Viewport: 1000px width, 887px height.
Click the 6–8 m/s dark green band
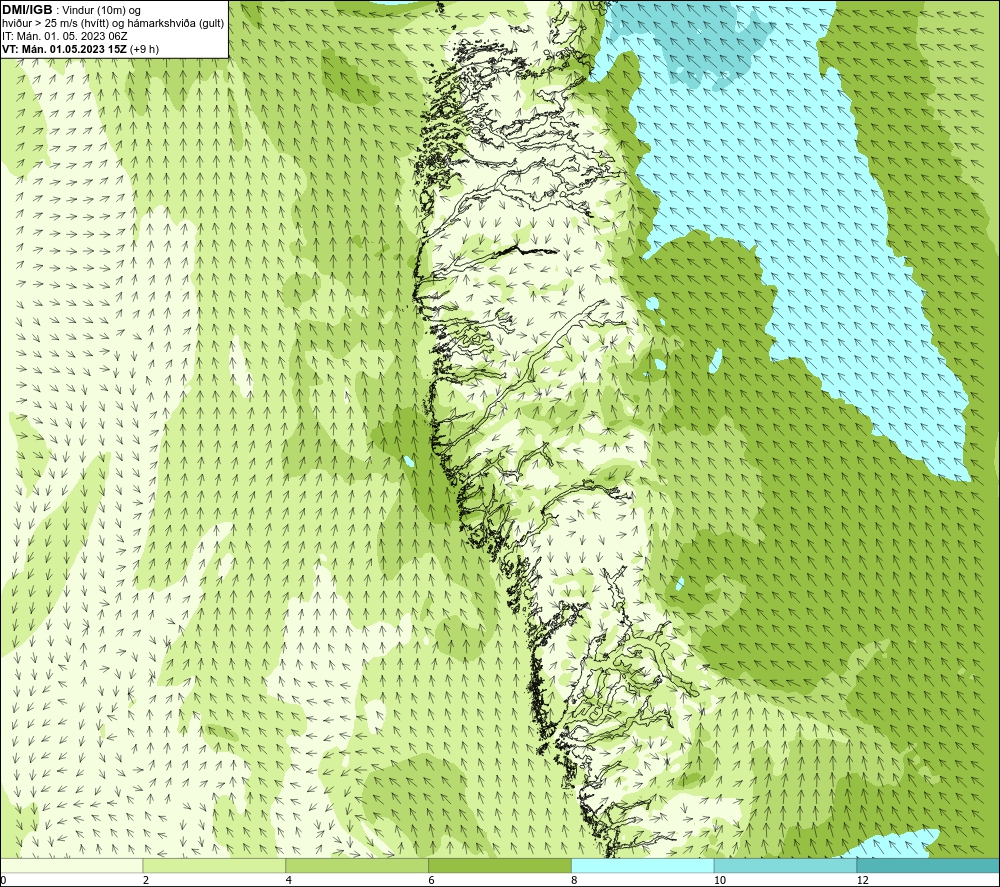click(500, 865)
